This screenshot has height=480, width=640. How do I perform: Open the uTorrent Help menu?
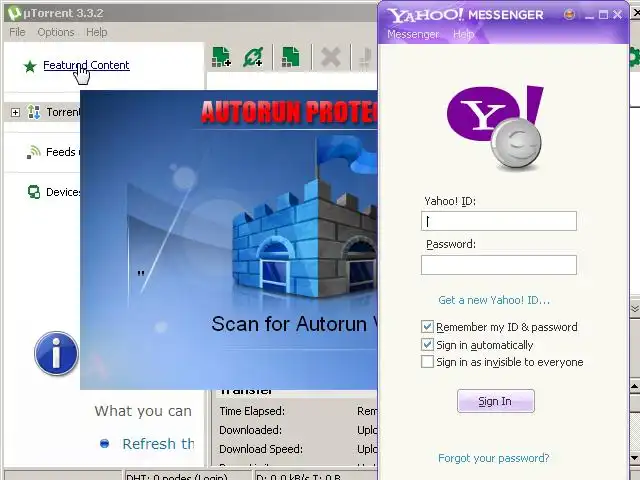pyautogui.click(x=97, y=32)
